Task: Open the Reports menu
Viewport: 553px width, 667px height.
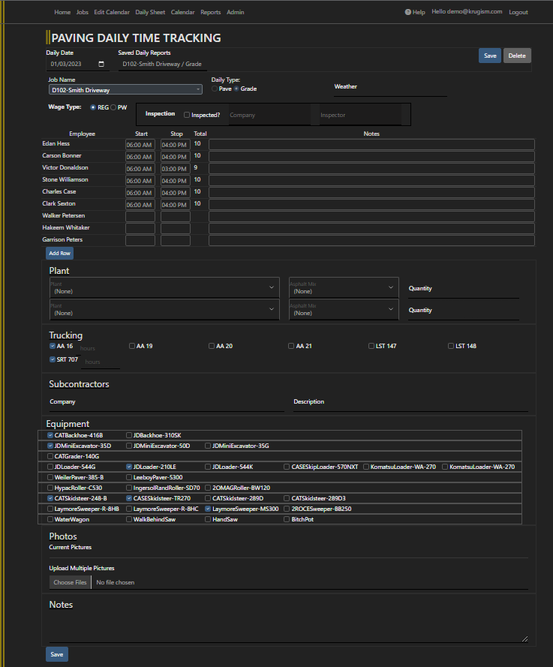Action: [x=211, y=12]
